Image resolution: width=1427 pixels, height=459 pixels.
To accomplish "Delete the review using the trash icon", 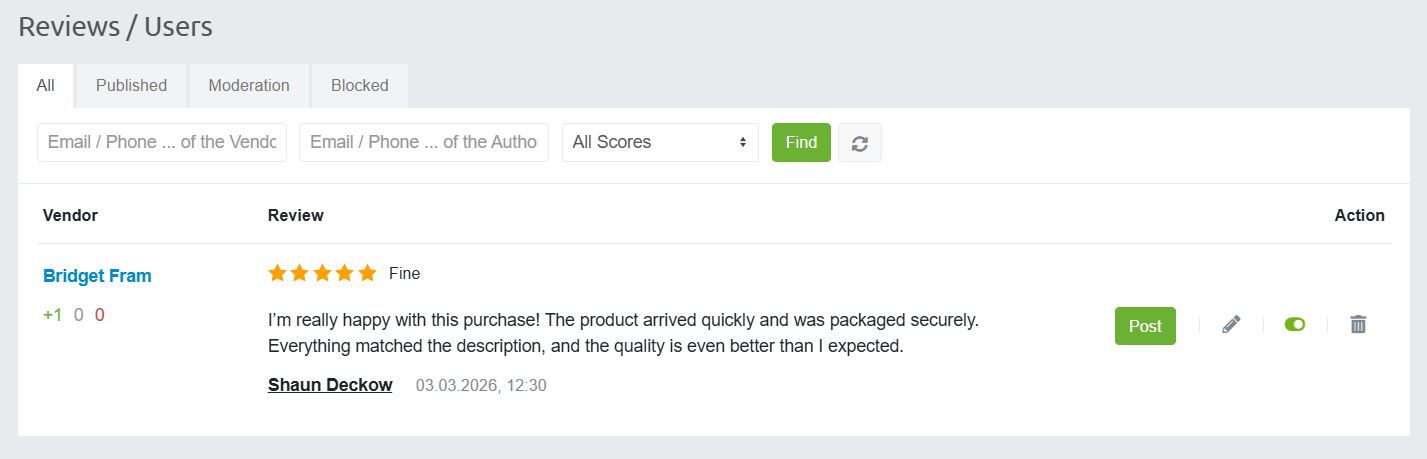I will point(1358,325).
